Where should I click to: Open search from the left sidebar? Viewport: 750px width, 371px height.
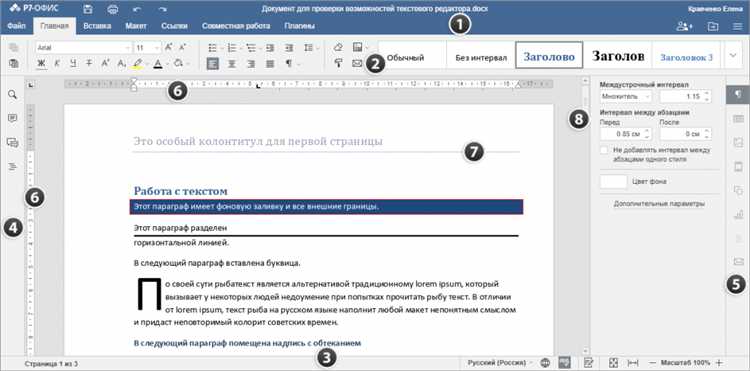(12, 95)
